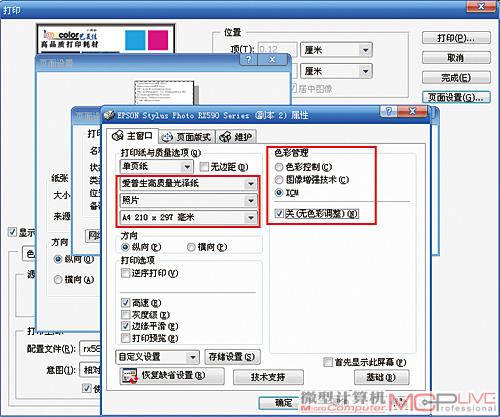Enable the 无边距 borderless checkbox
Screen dimensions: 500x417
[x=204, y=166]
